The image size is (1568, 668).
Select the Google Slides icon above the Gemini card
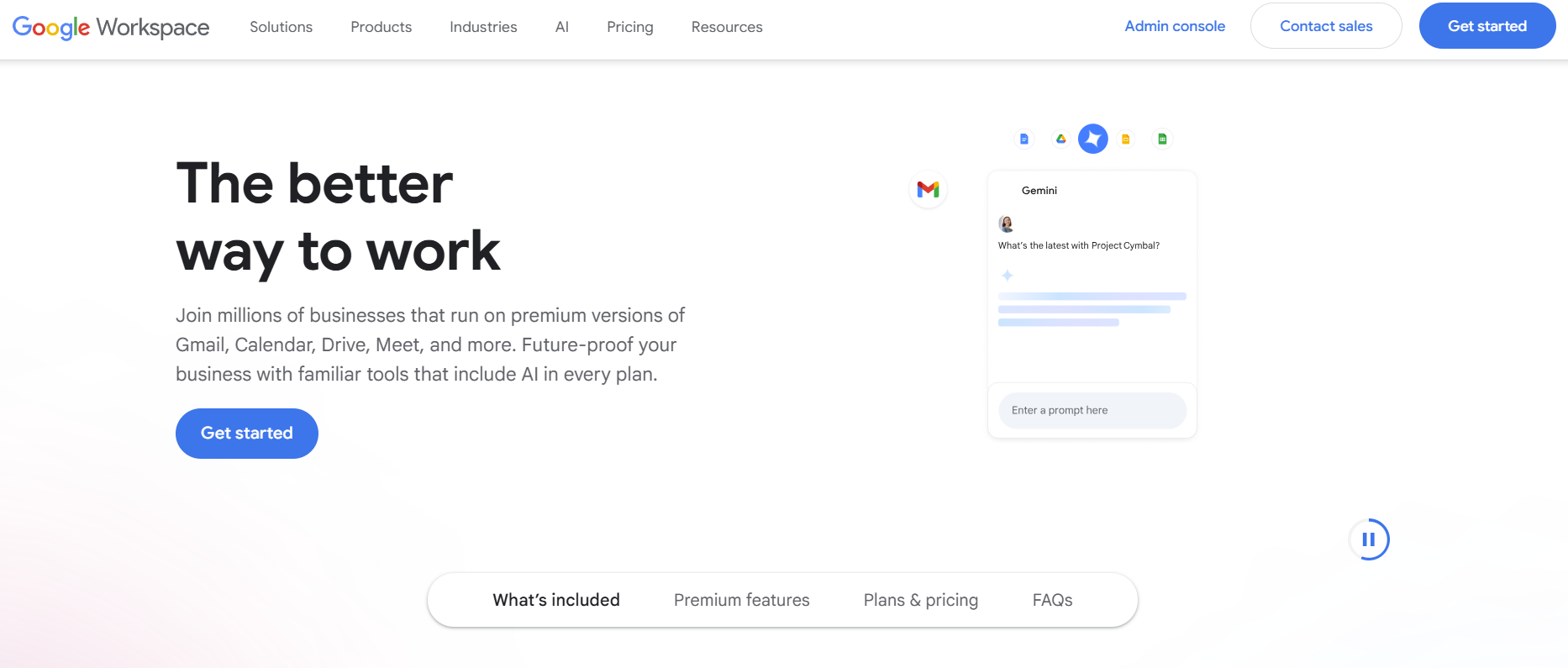pos(1126,139)
